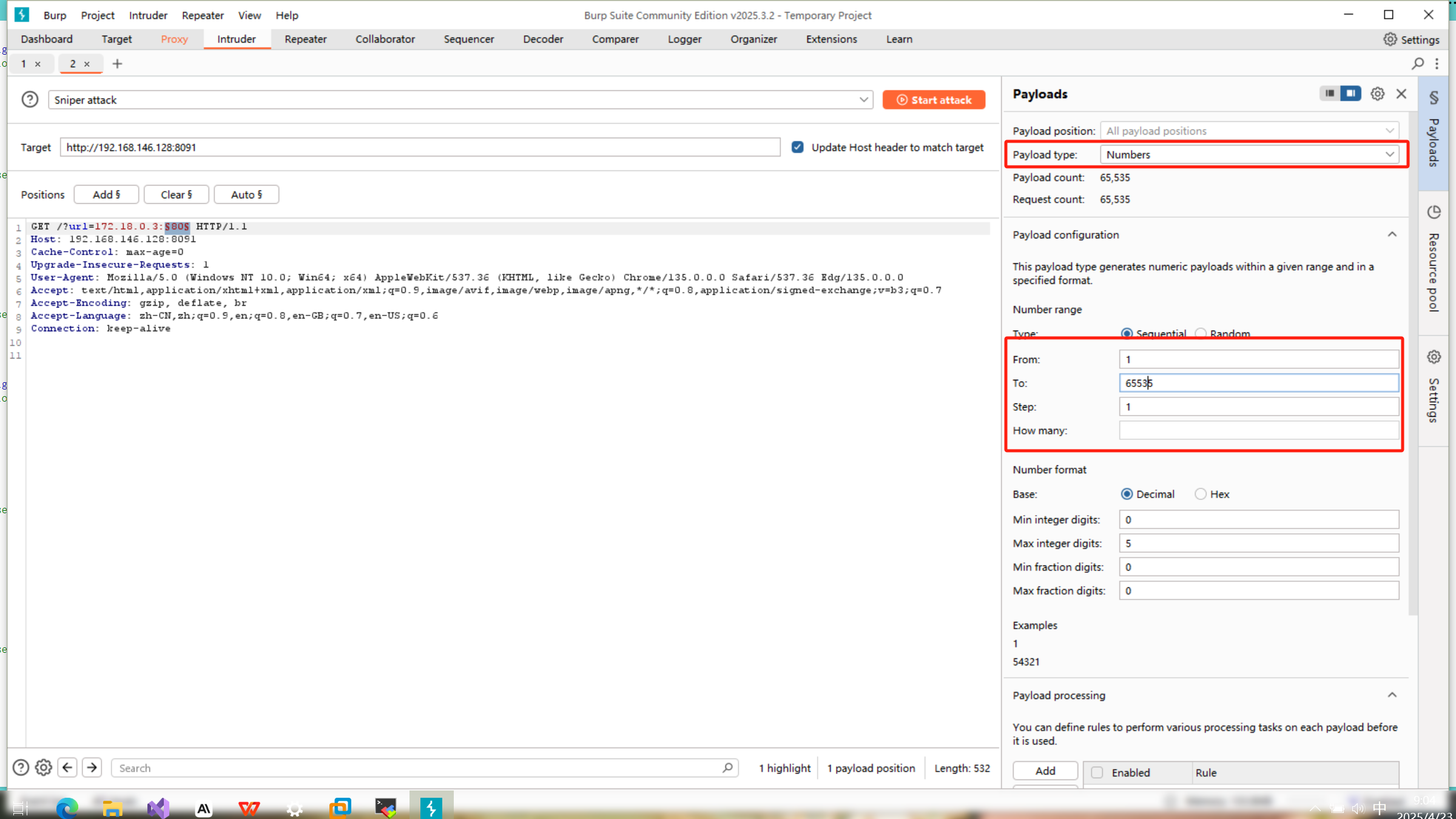Viewport: 1456px width, 819px height.
Task: Click the search magnifier icon at top right
Action: click(x=1418, y=64)
